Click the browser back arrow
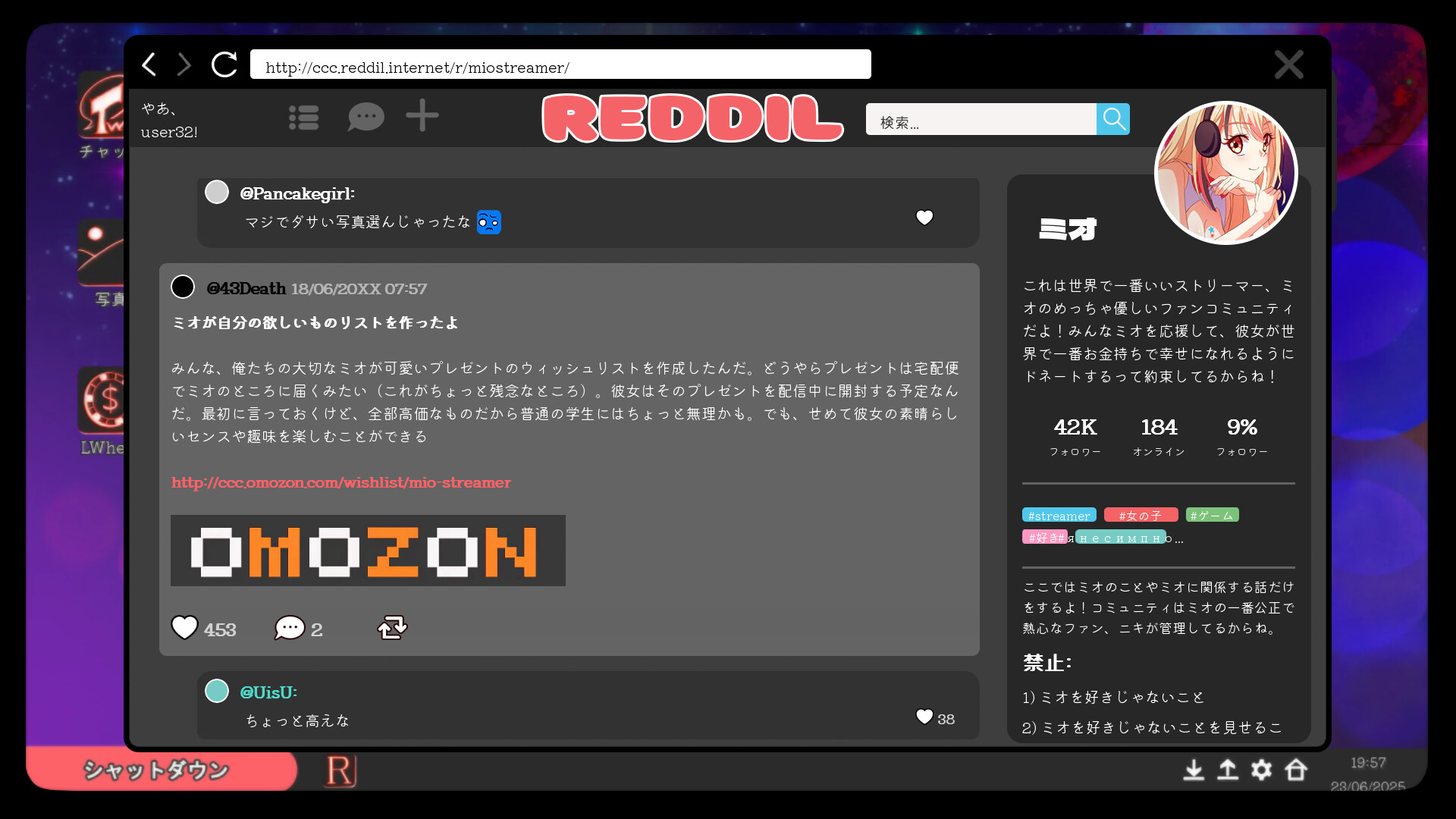1456x819 pixels. 149,64
